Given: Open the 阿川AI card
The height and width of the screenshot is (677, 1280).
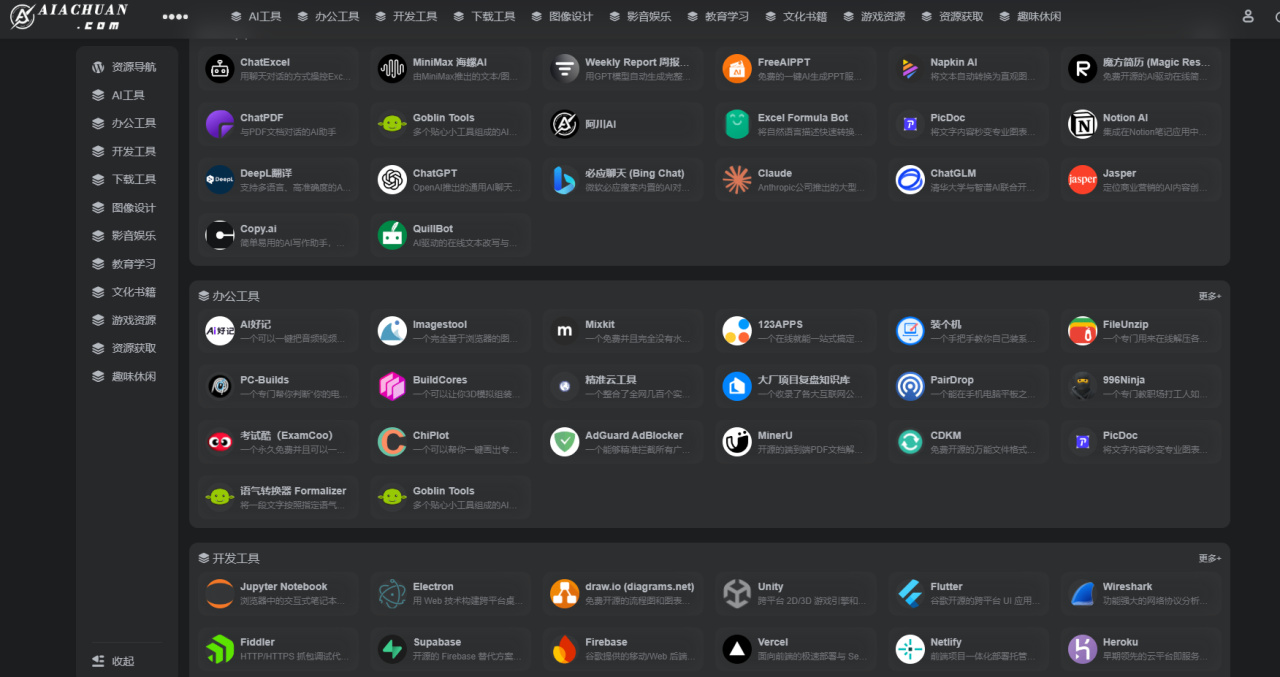Looking at the screenshot, I should [622, 124].
